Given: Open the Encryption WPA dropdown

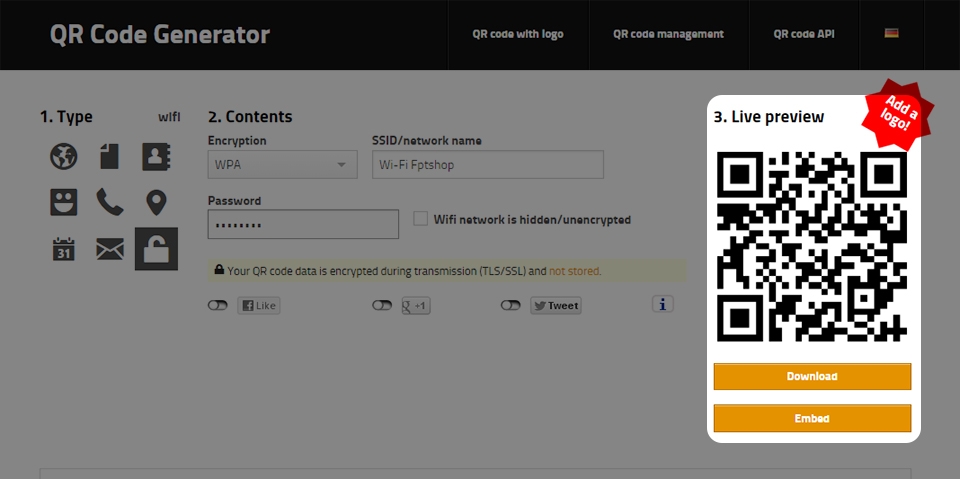Looking at the screenshot, I should [282, 165].
